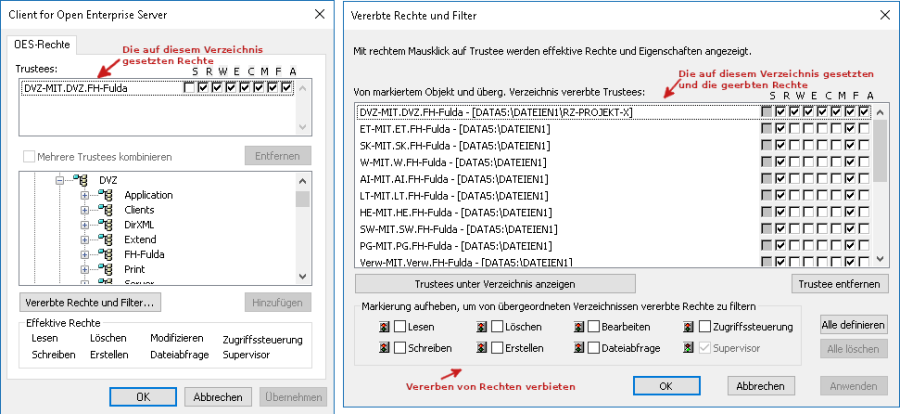This screenshot has width=900, height=414.
Task: Click the Clients container icon
Action: point(106,211)
